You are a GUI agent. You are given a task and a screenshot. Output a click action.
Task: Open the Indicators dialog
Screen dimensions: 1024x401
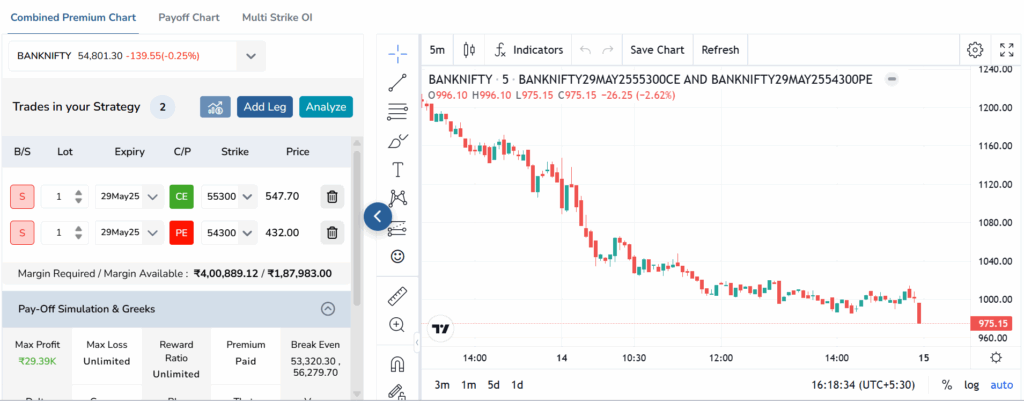(x=528, y=50)
